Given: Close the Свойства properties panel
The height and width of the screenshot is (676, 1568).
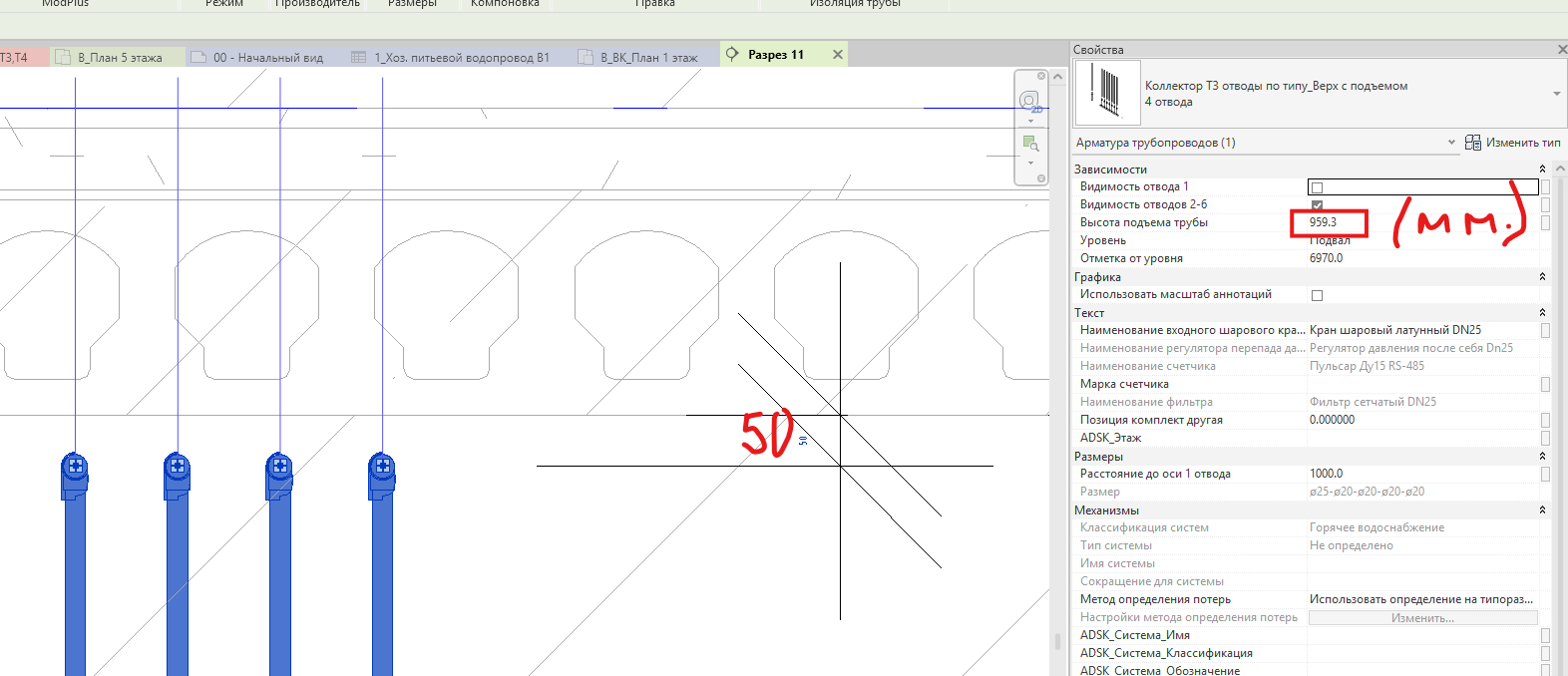Looking at the screenshot, I should pos(1562,50).
